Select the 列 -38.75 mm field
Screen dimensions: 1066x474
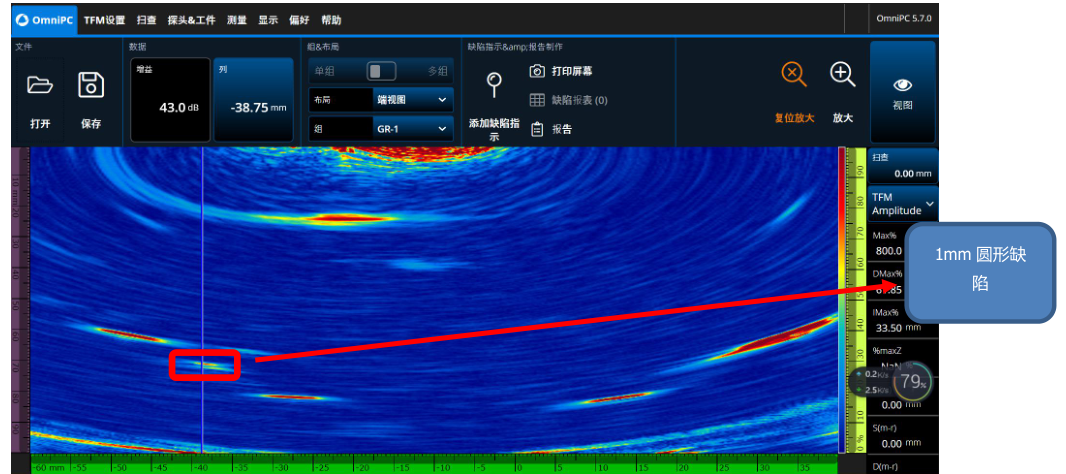click(x=254, y=100)
